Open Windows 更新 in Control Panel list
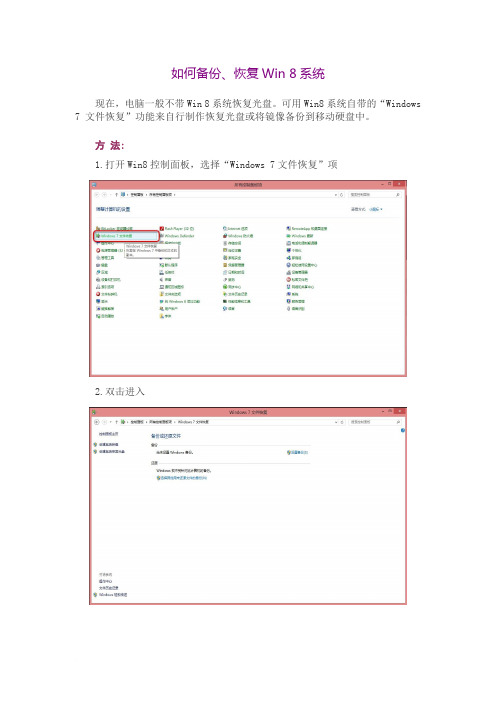 [300, 235]
